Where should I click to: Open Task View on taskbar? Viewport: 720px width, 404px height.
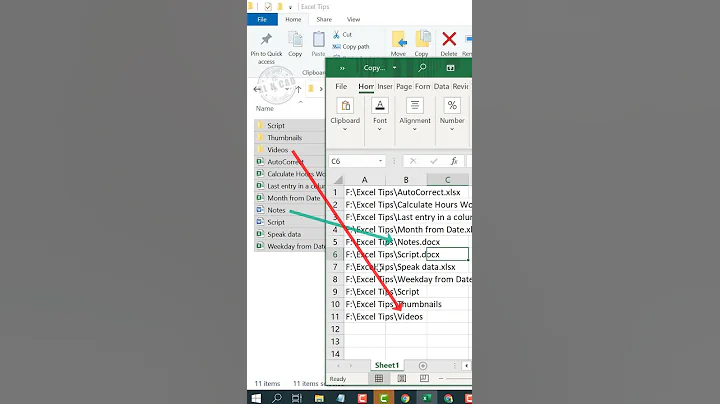pos(297,398)
